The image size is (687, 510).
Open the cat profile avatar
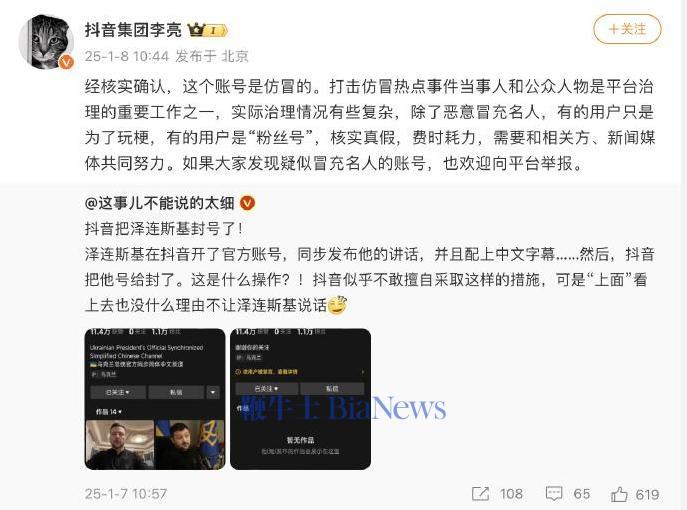[x=45, y=42]
